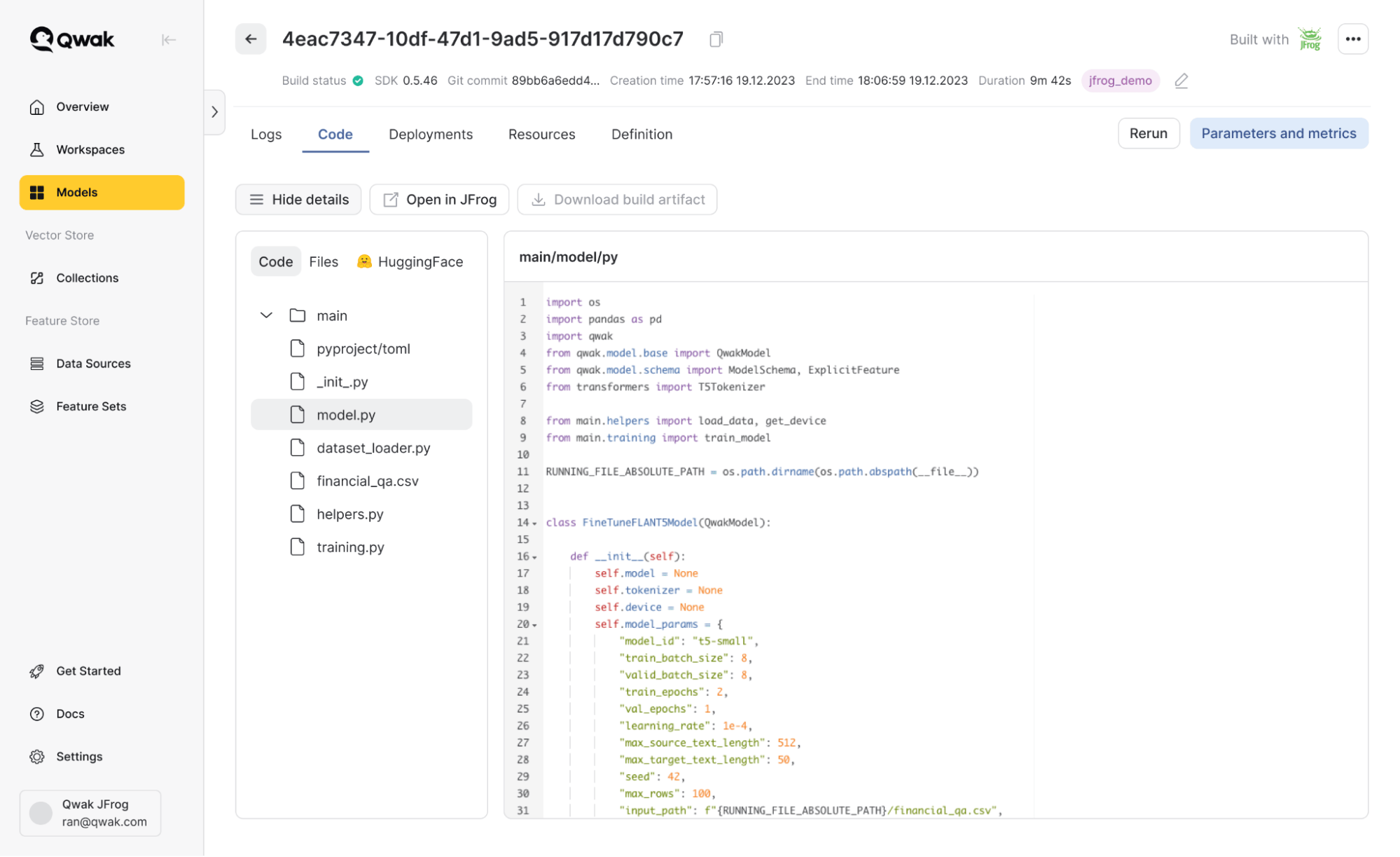Click the training.py file icon
Image resolution: width=1400 pixels, height=857 pixels.
[x=298, y=547]
